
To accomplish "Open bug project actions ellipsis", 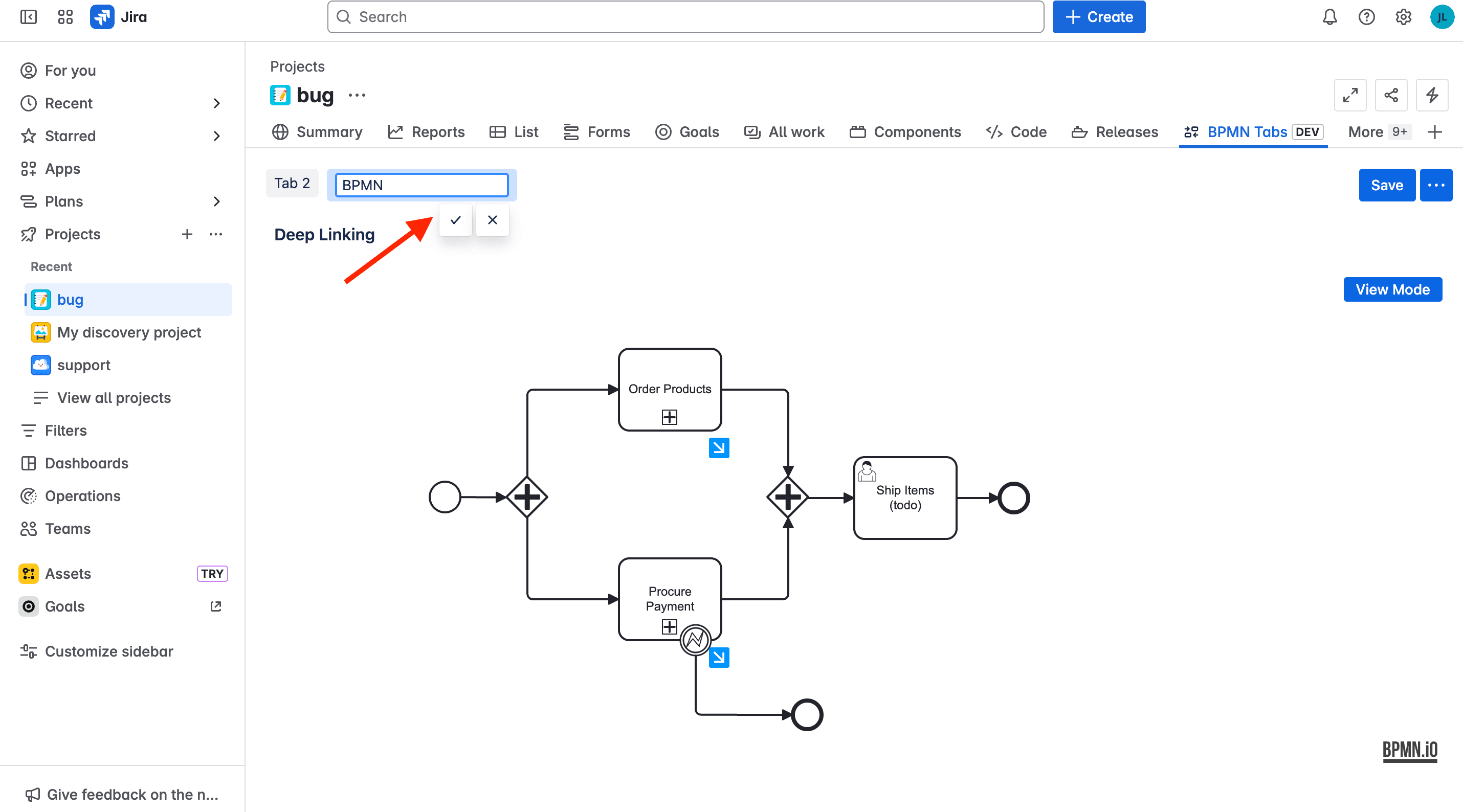I will tap(357, 96).
